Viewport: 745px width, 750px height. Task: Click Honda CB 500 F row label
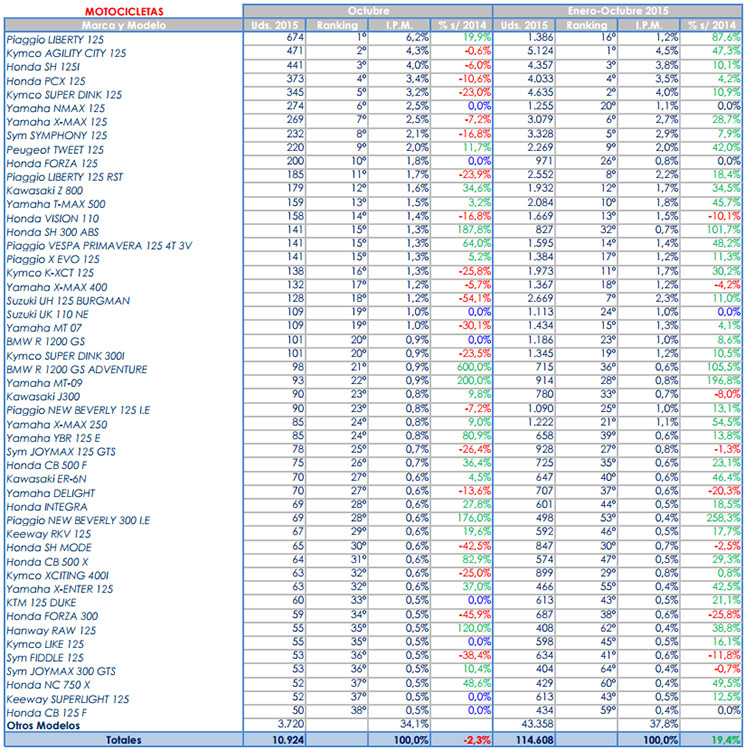pyautogui.click(x=47, y=465)
